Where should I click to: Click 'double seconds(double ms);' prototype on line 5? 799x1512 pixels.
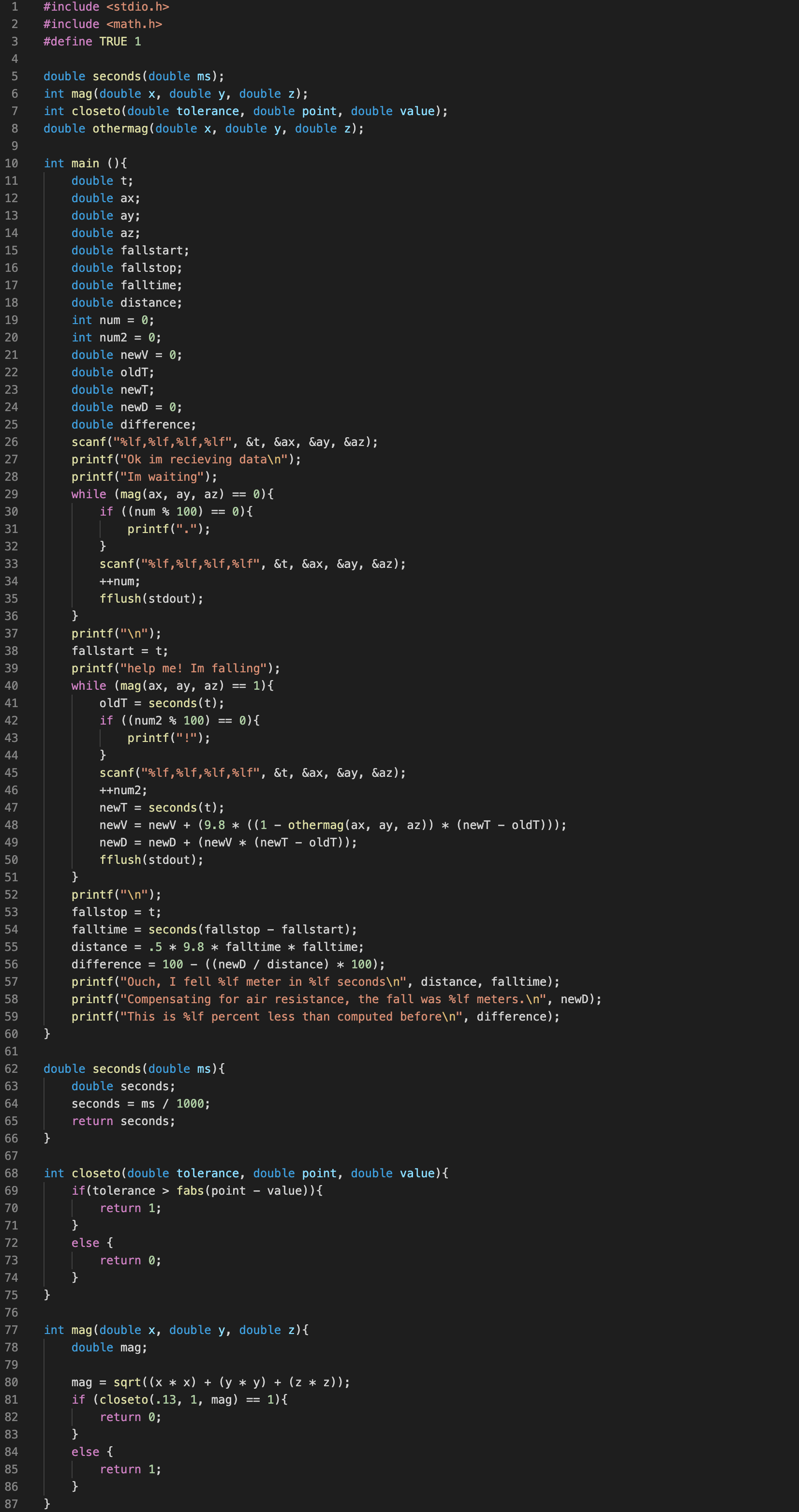[134, 76]
